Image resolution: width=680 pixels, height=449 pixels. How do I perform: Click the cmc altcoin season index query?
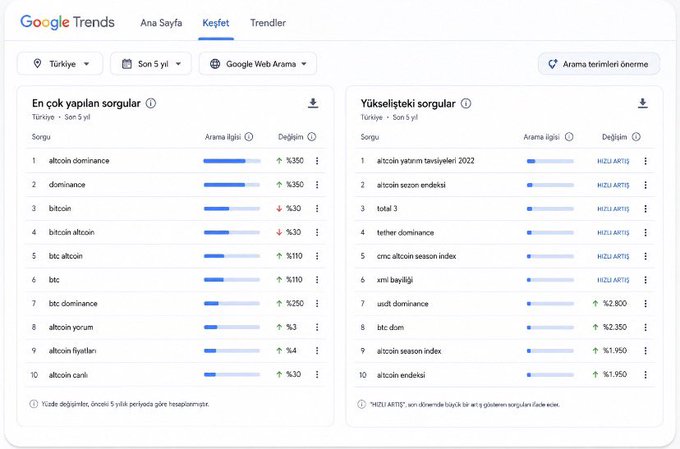pos(416,256)
